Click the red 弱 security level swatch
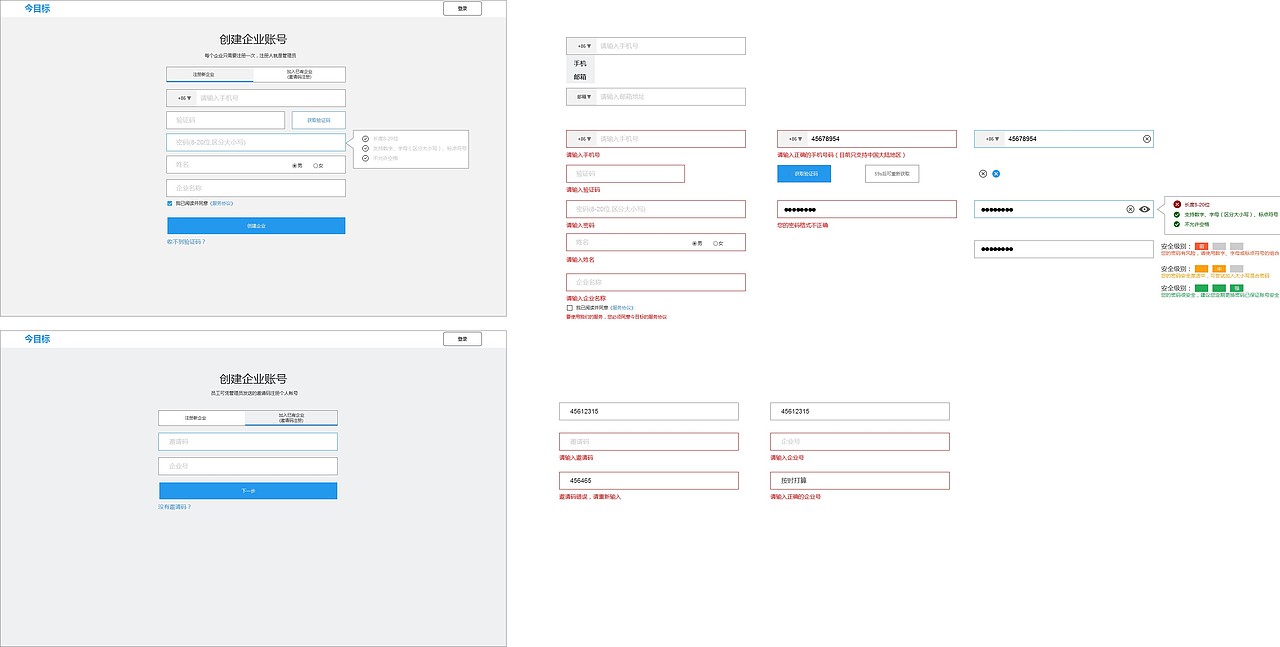The image size is (1280, 647). point(1201,246)
